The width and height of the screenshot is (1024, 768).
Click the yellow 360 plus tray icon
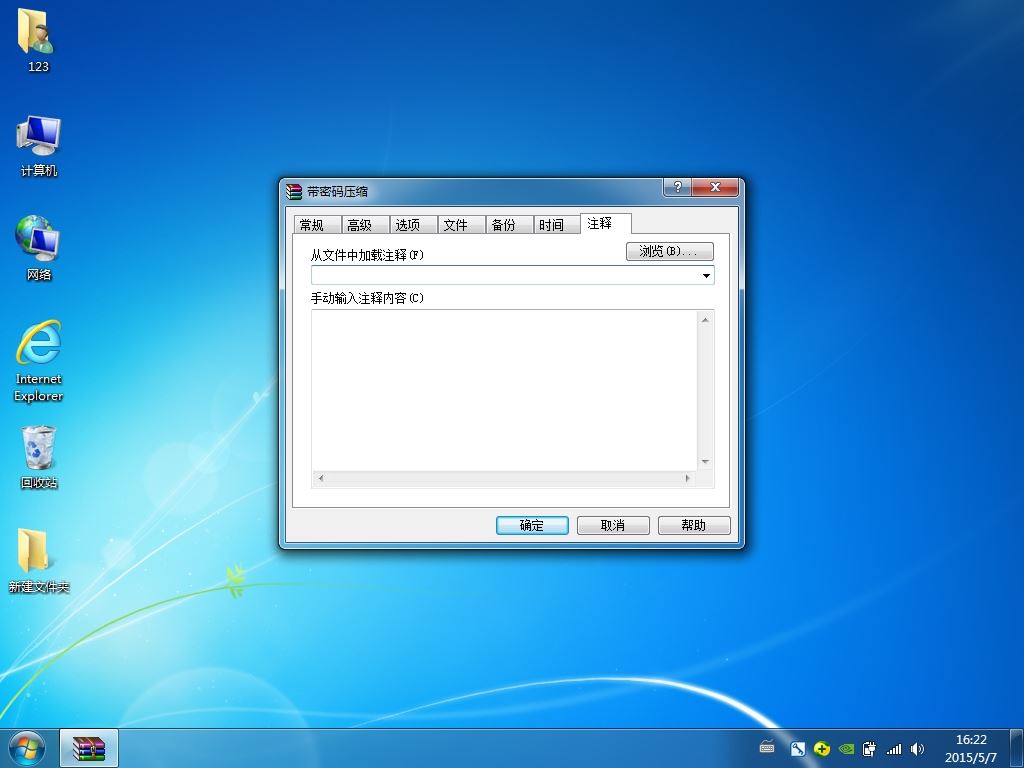click(822, 749)
